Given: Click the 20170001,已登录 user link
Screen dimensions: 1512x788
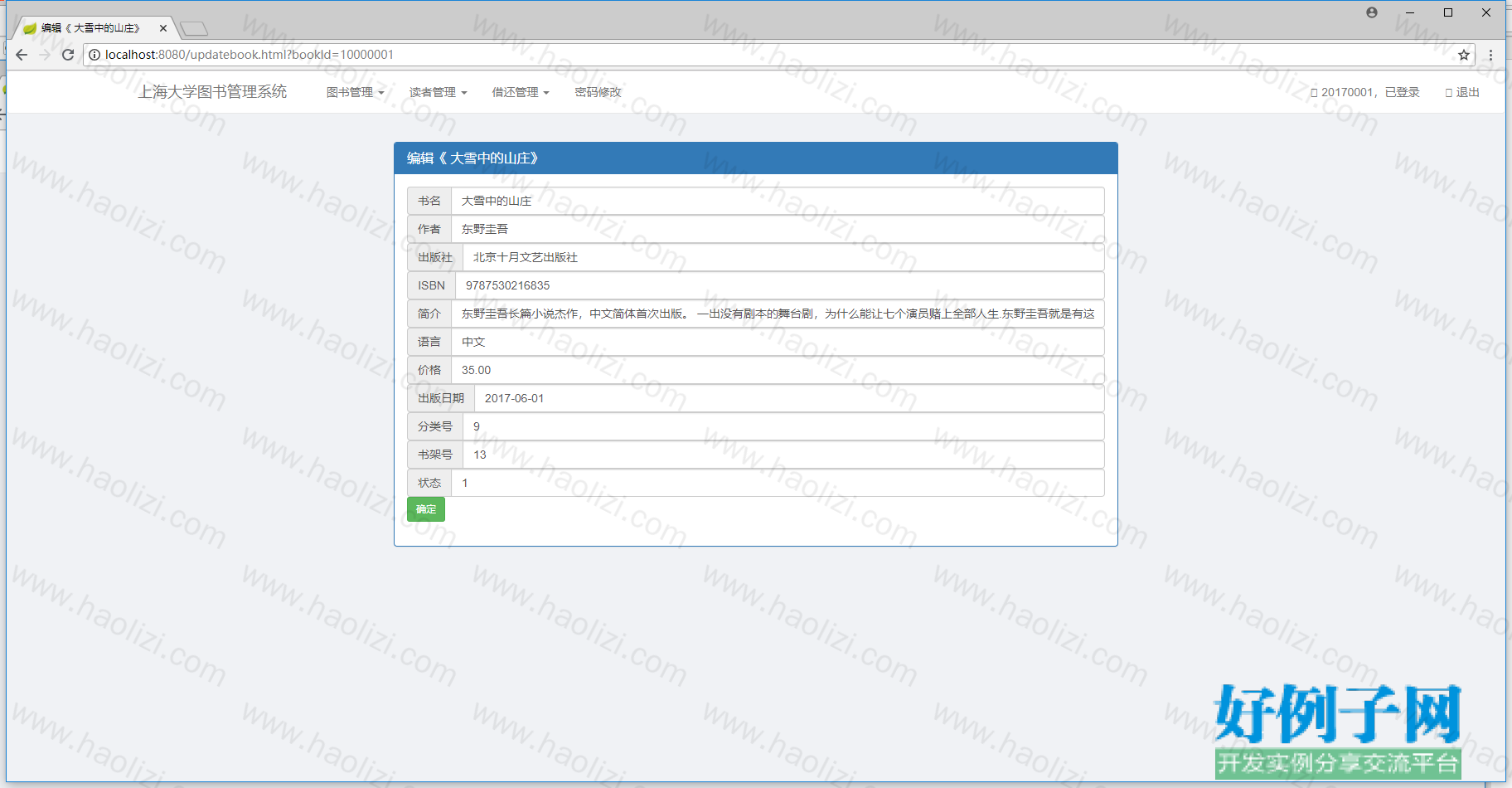Looking at the screenshot, I should click(x=1364, y=92).
